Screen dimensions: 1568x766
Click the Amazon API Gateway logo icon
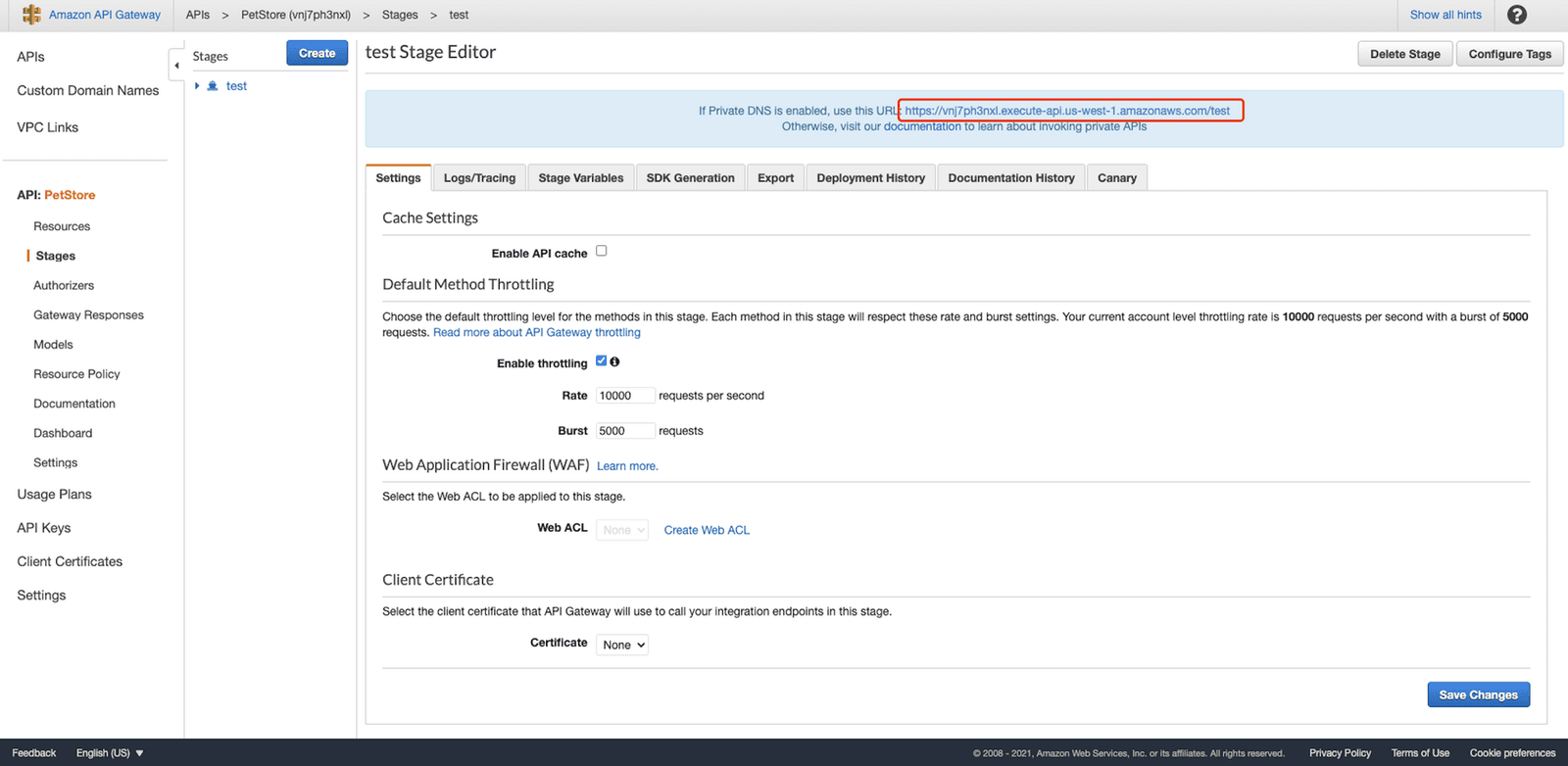[x=31, y=15]
